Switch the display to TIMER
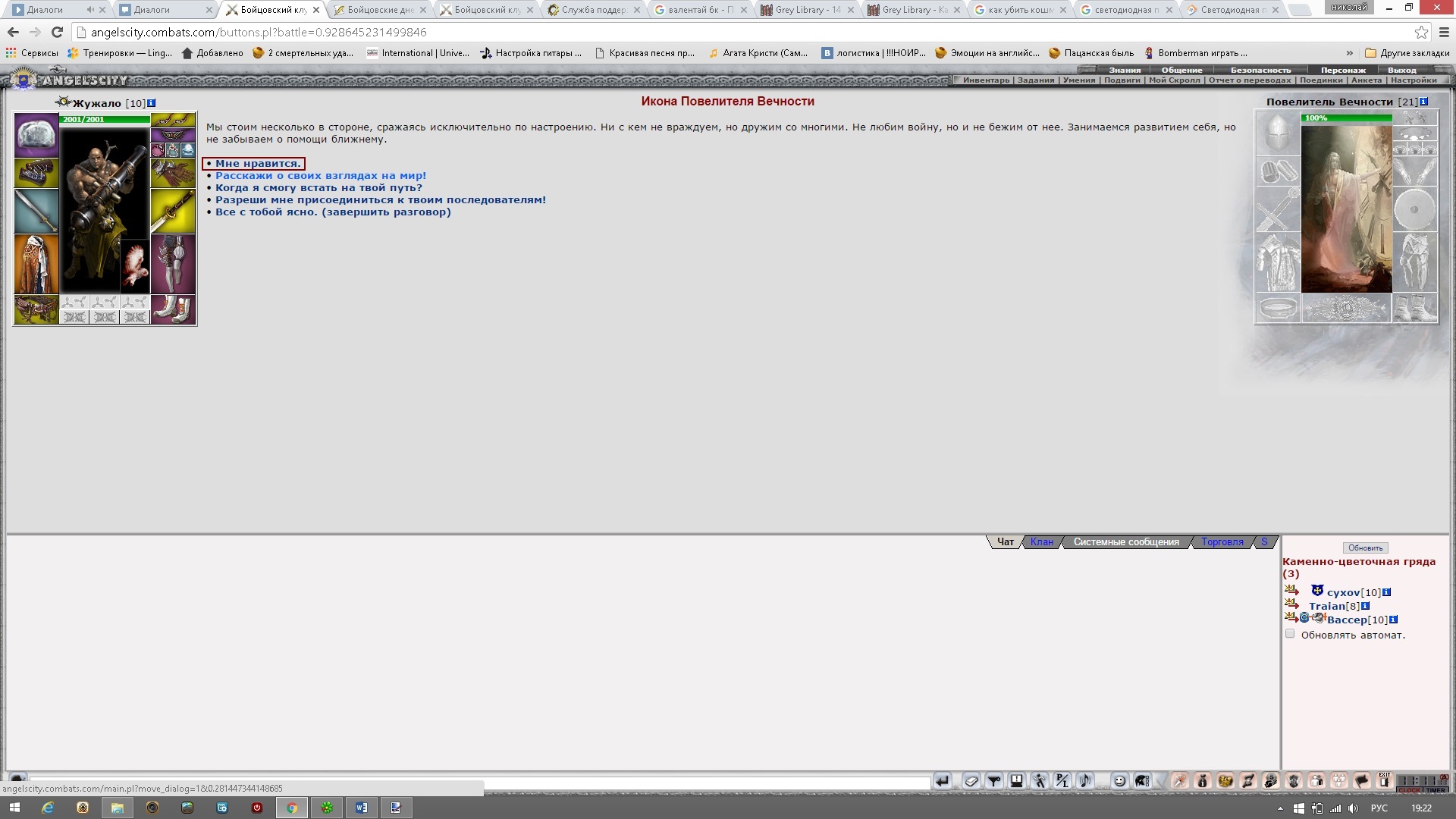Screen dimensions: 1456x819 pyautogui.click(x=1436, y=790)
